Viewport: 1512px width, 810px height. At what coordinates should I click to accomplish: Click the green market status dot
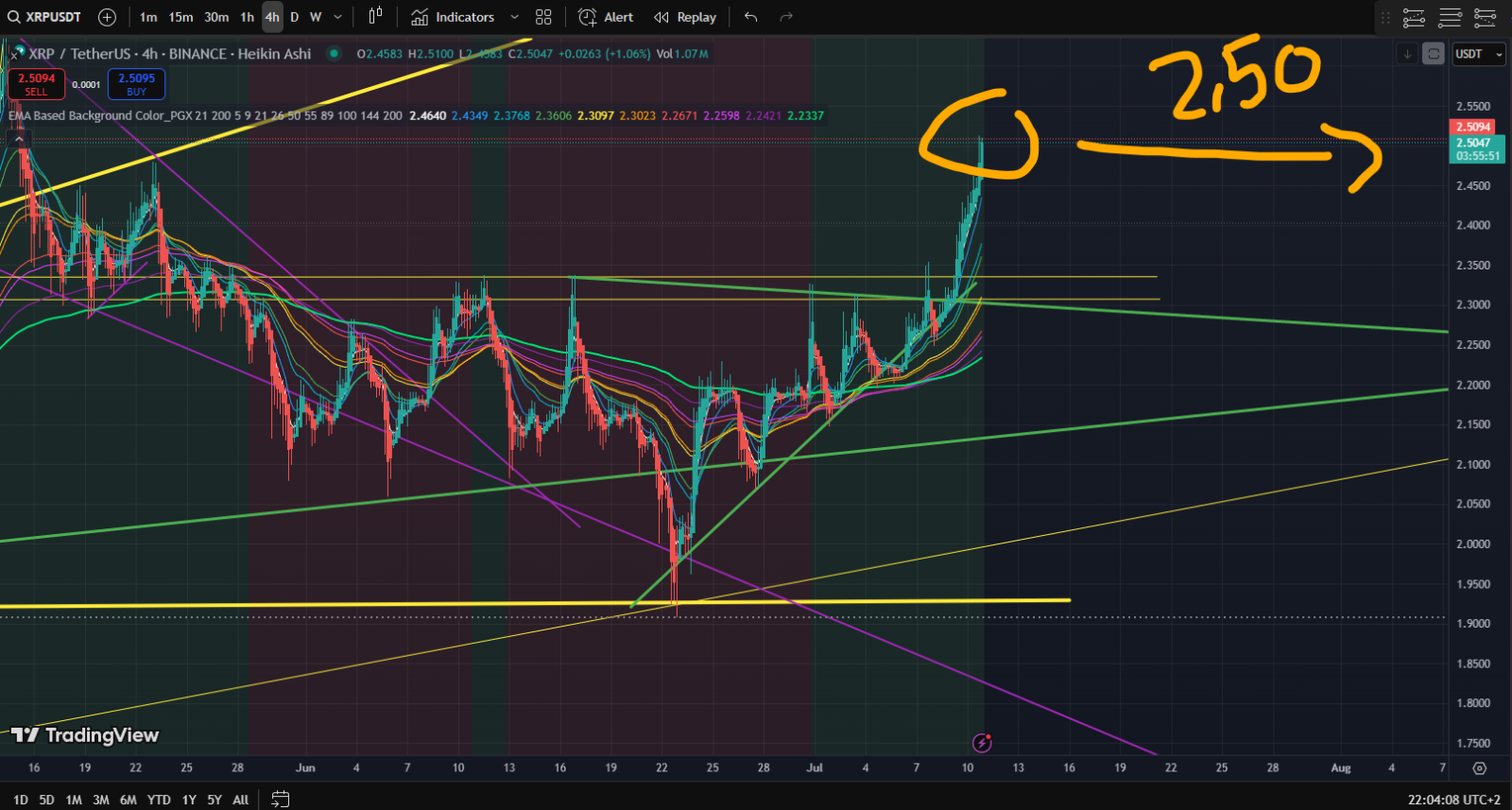coord(334,54)
